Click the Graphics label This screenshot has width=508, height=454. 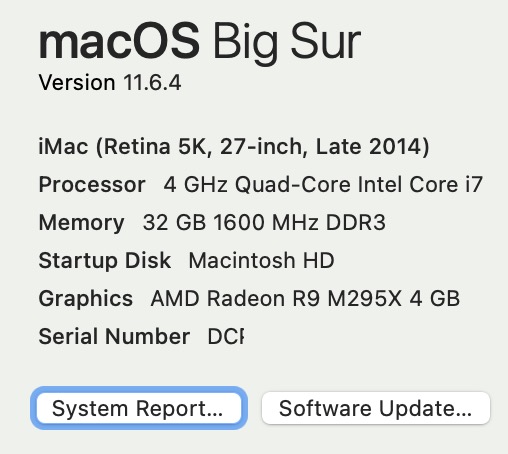[x=86, y=298]
